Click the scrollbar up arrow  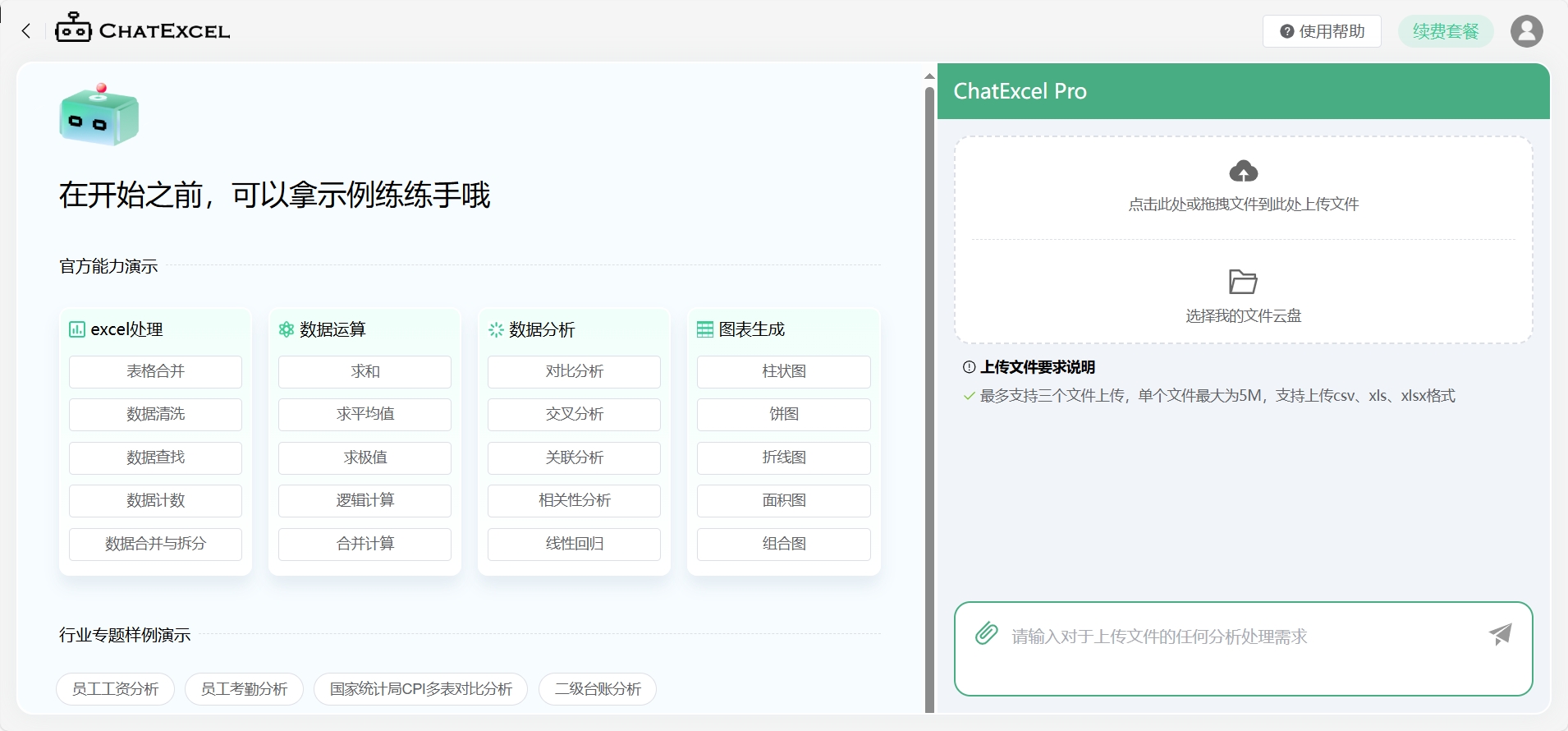[x=929, y=76]
